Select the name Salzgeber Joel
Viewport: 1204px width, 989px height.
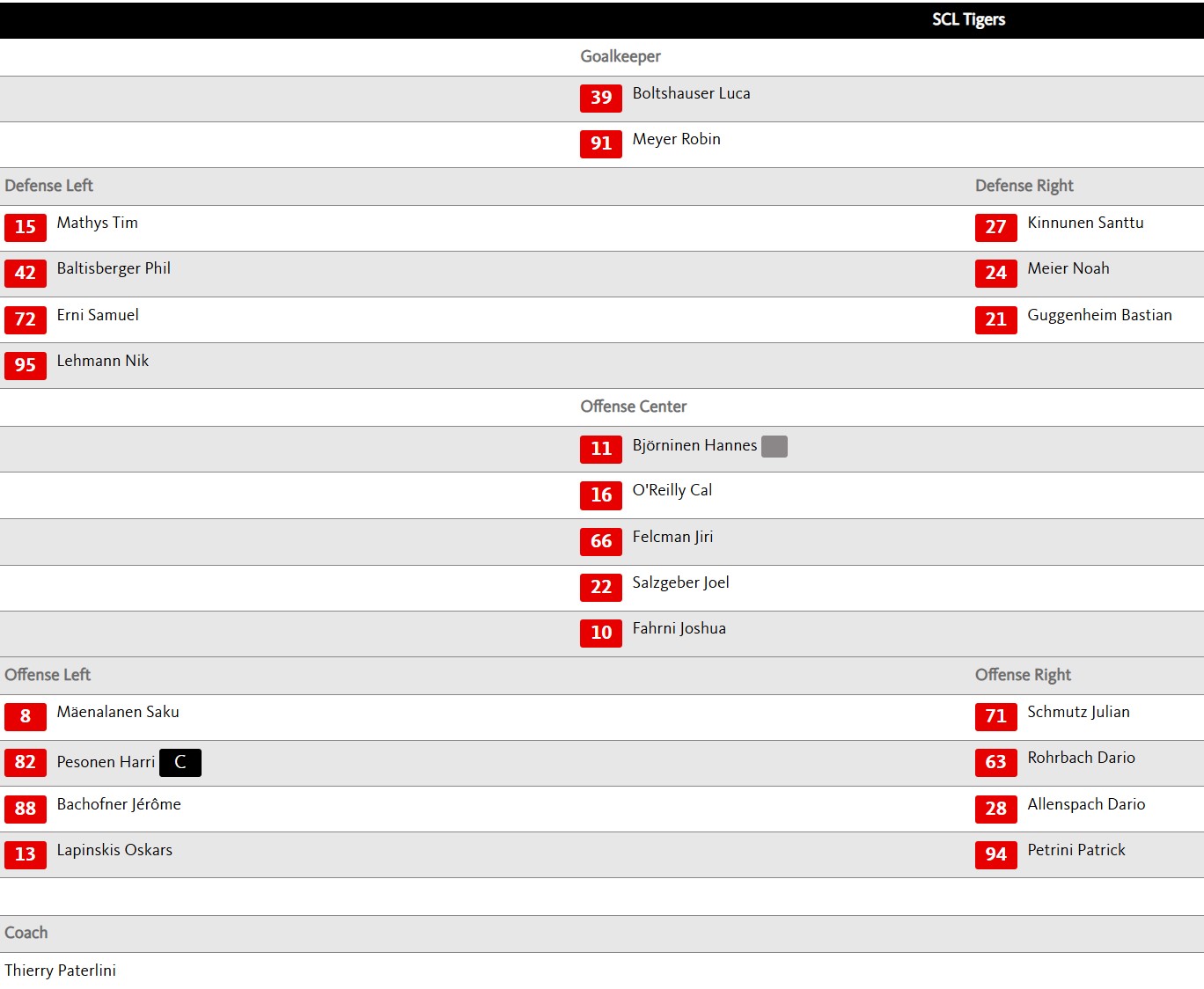pos(680,582)
